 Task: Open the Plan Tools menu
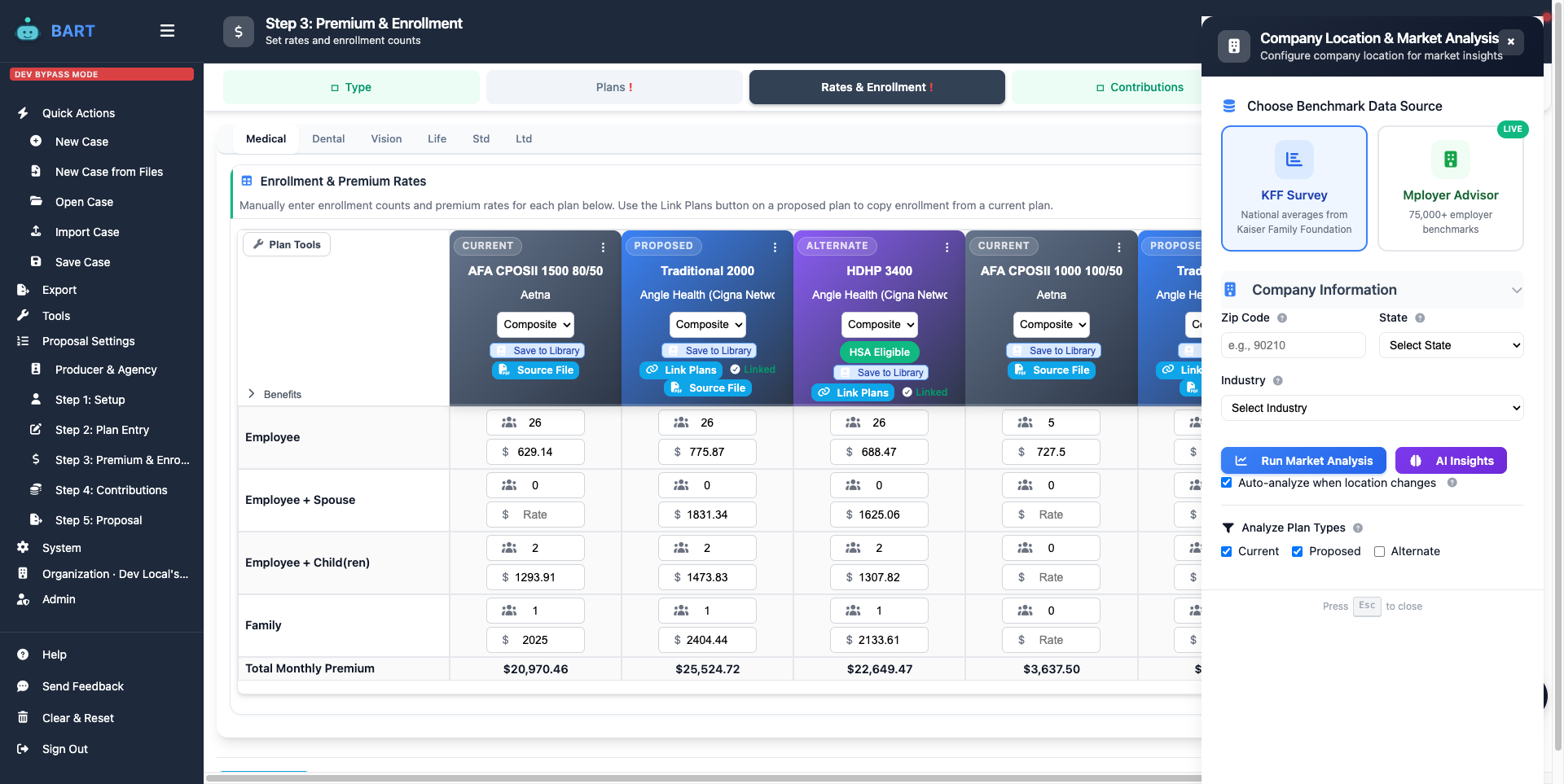[286, 244]
